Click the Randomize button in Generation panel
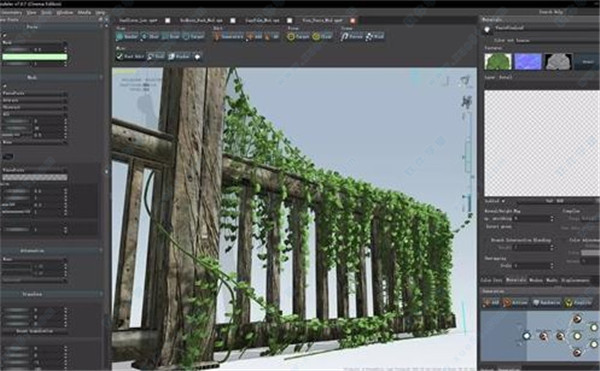Viewport: 600px width, 371px height. point(546,303)
